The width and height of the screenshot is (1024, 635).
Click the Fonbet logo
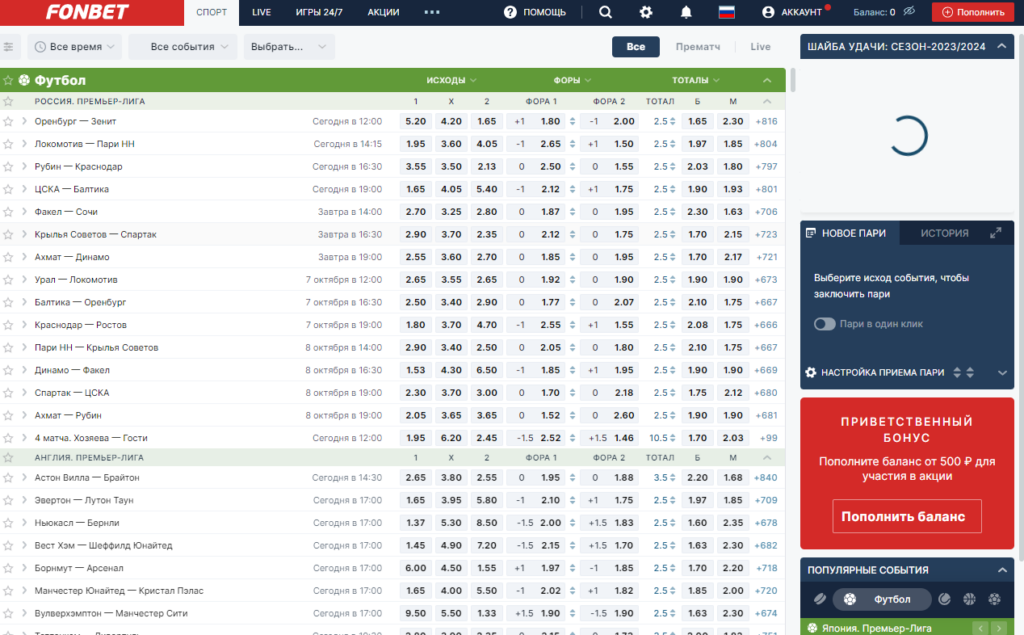click(x=87, y=12)
